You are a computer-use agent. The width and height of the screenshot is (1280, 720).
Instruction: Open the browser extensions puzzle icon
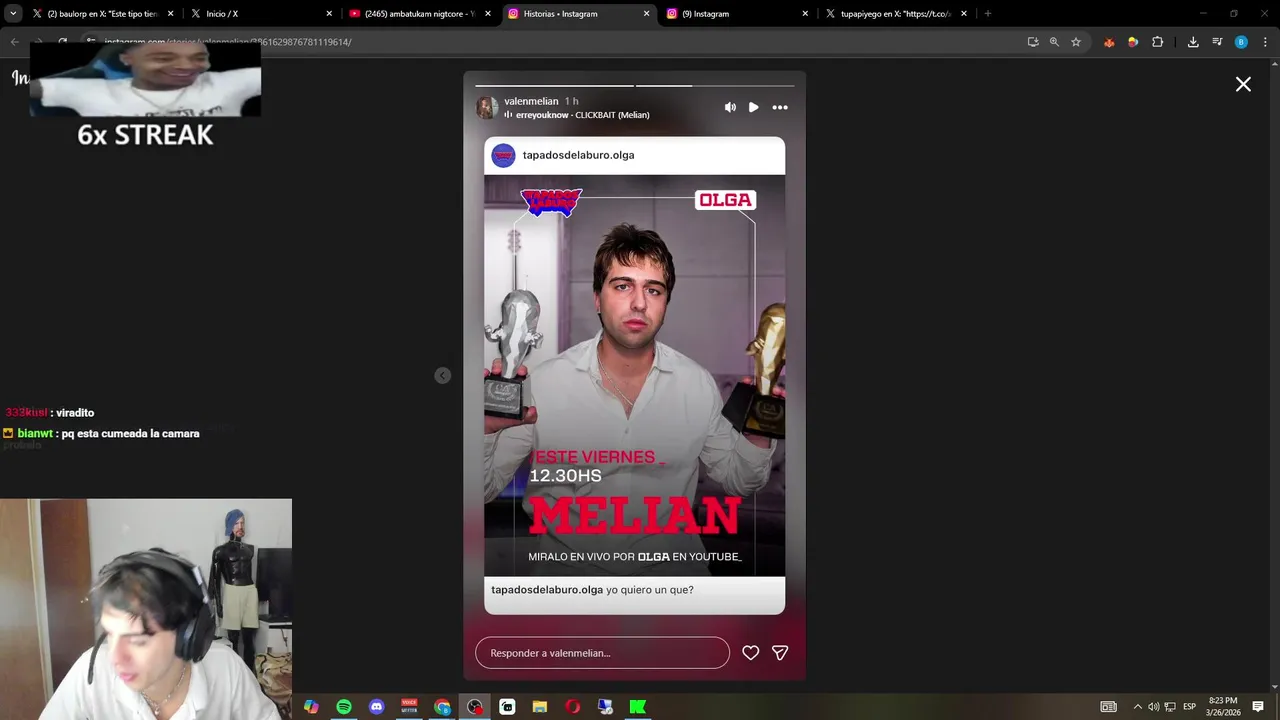pyautogui.click(x=1157, y=42)
